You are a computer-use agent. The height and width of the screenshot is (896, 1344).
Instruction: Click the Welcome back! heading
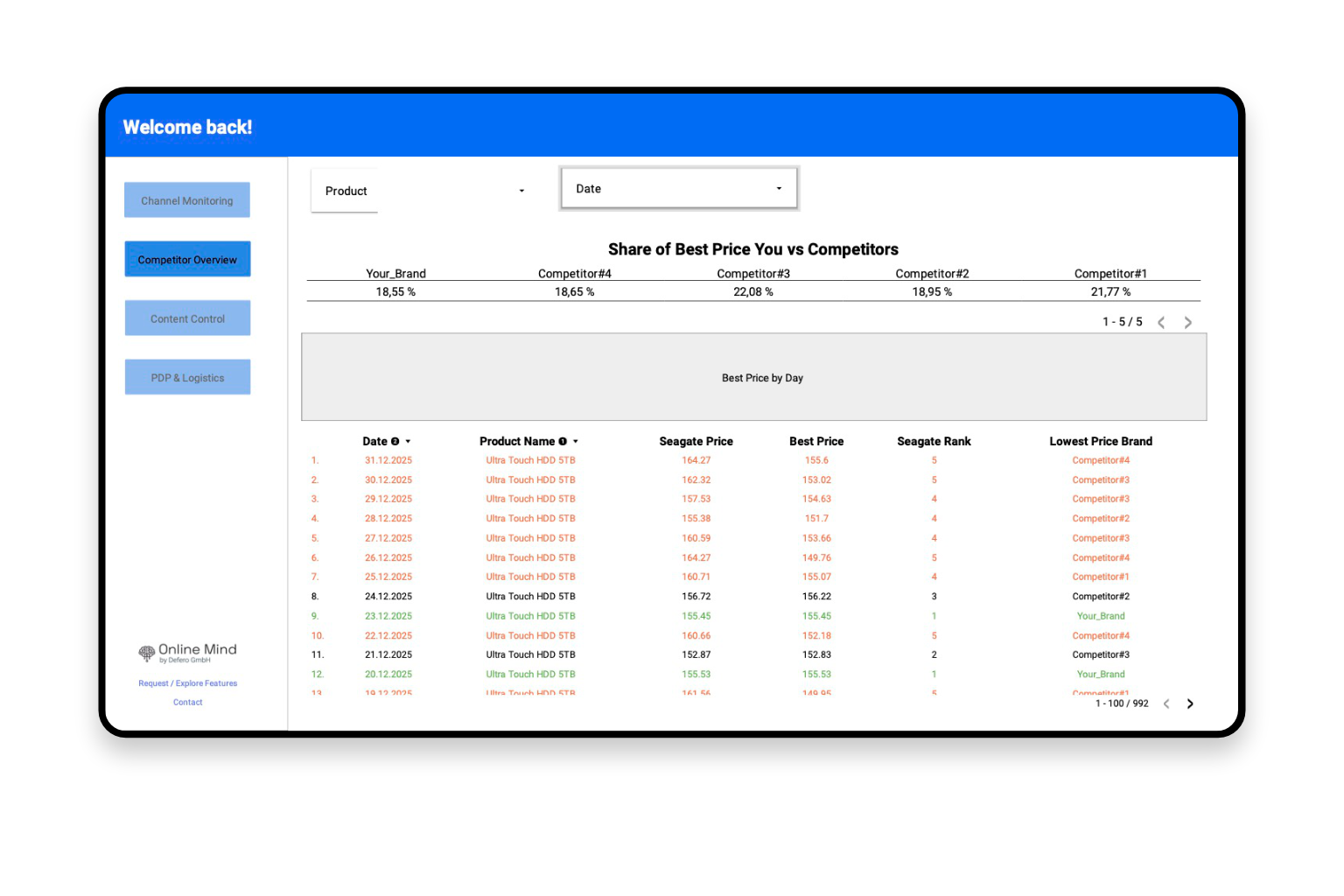tap(187, 127)
